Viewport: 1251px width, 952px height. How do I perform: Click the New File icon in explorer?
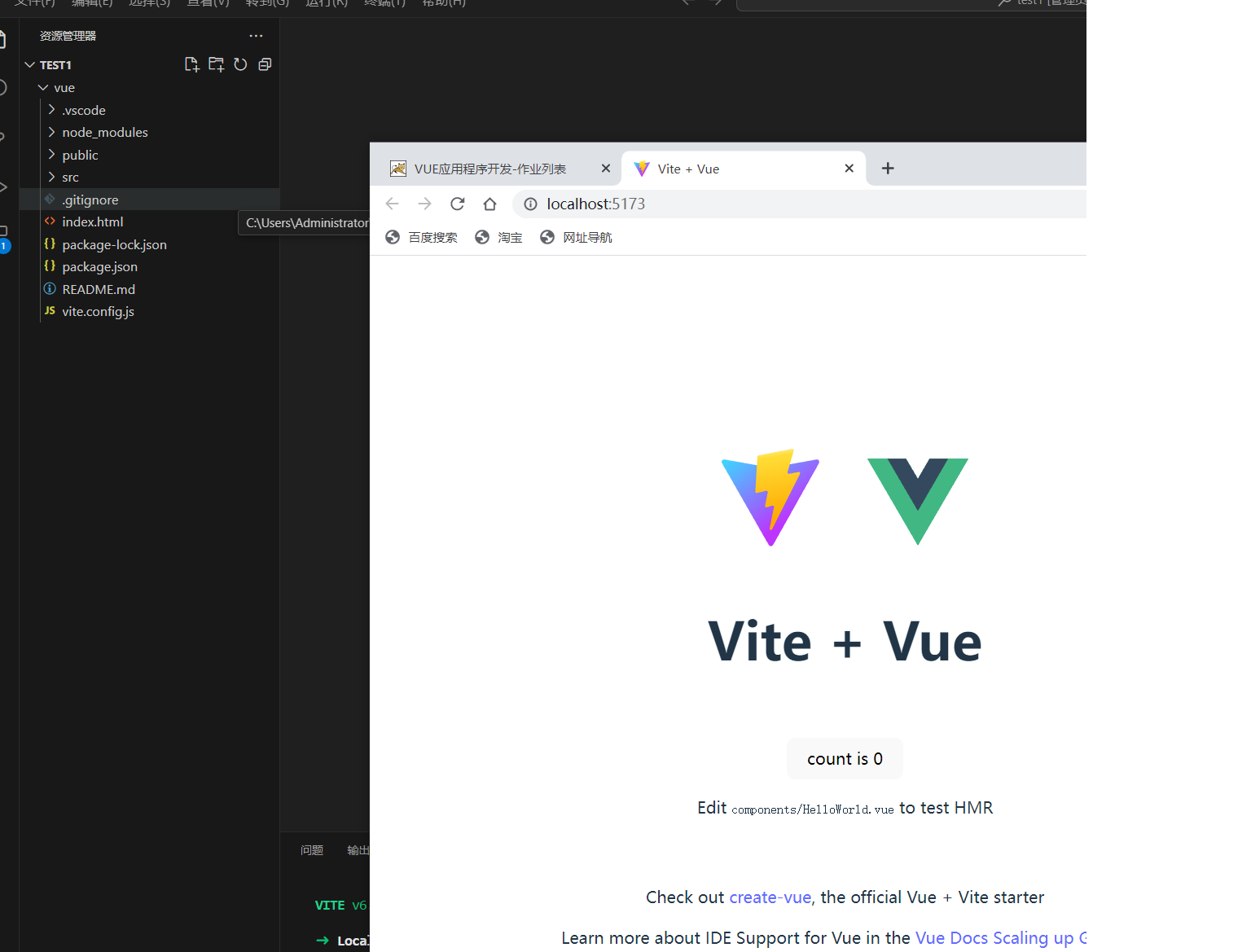191,64
